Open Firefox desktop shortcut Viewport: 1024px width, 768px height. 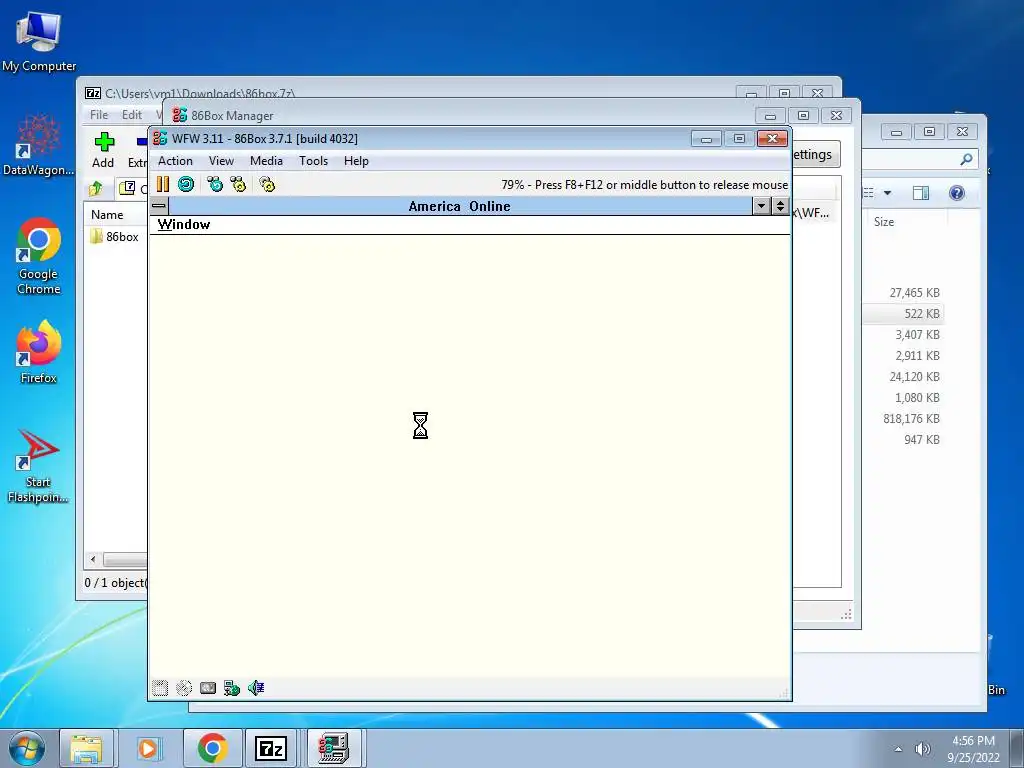[39, 353]
